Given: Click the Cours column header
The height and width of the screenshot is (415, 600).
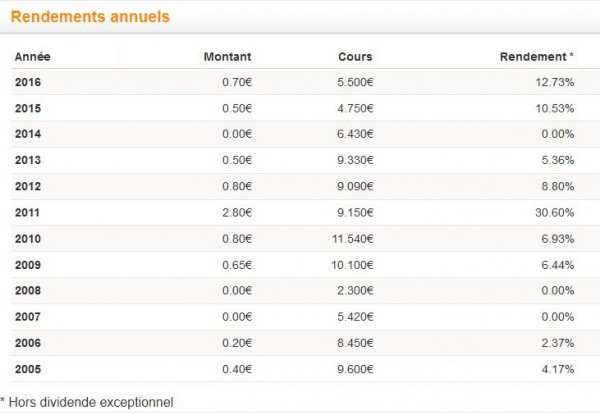Looking at the screenshot, I should point(355,57).
